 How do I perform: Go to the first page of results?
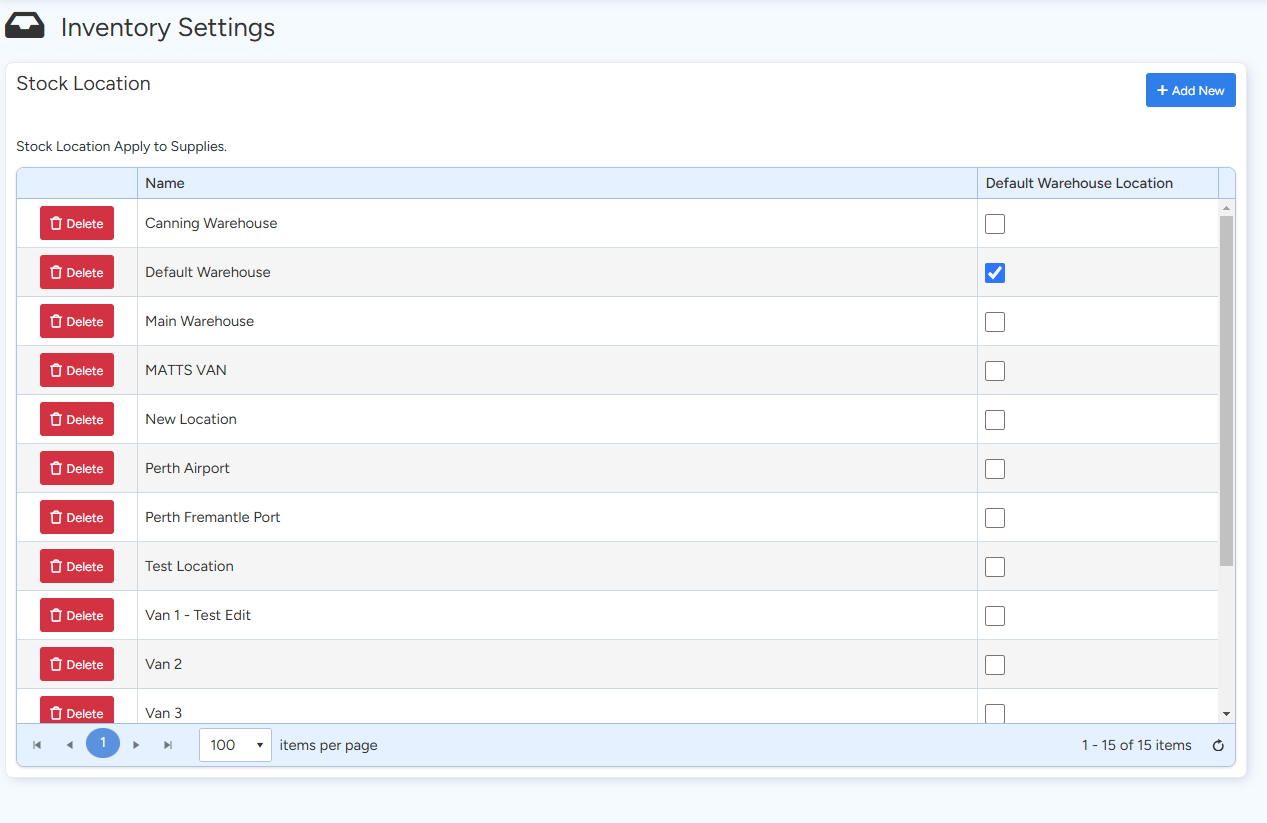[x=37, y=745]
